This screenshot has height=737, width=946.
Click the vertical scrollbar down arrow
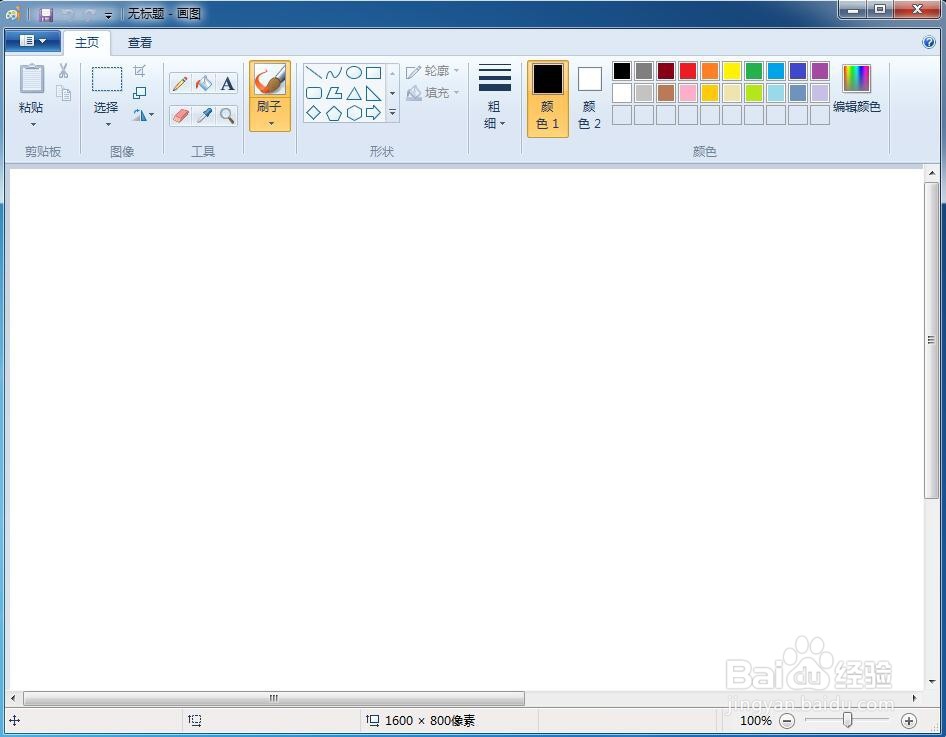pos(932,682)
